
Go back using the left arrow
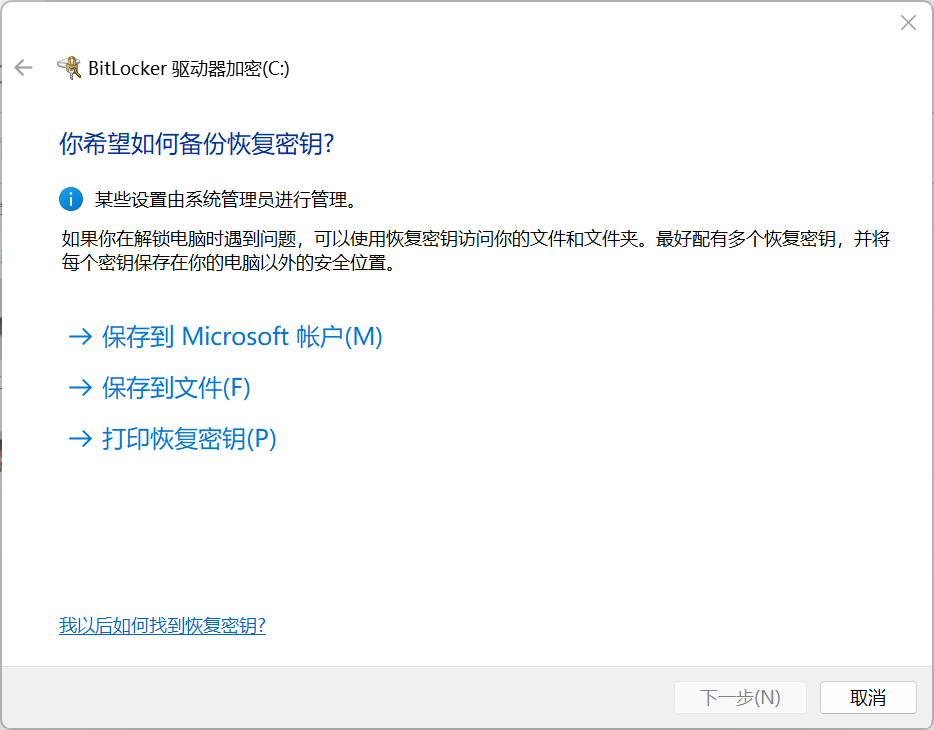point(23,68)
